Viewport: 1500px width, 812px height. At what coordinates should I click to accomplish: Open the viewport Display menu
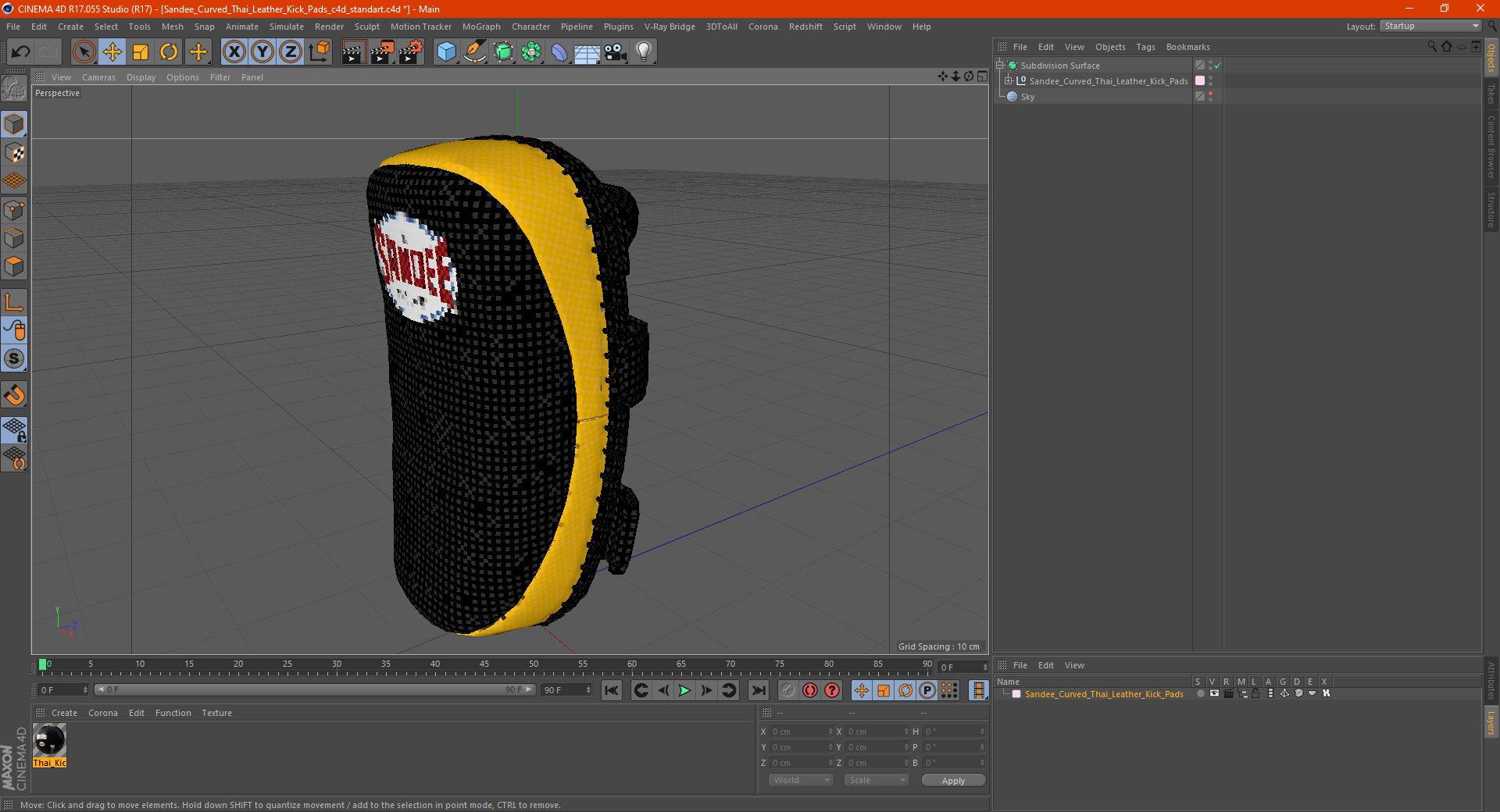click(141, 77)
